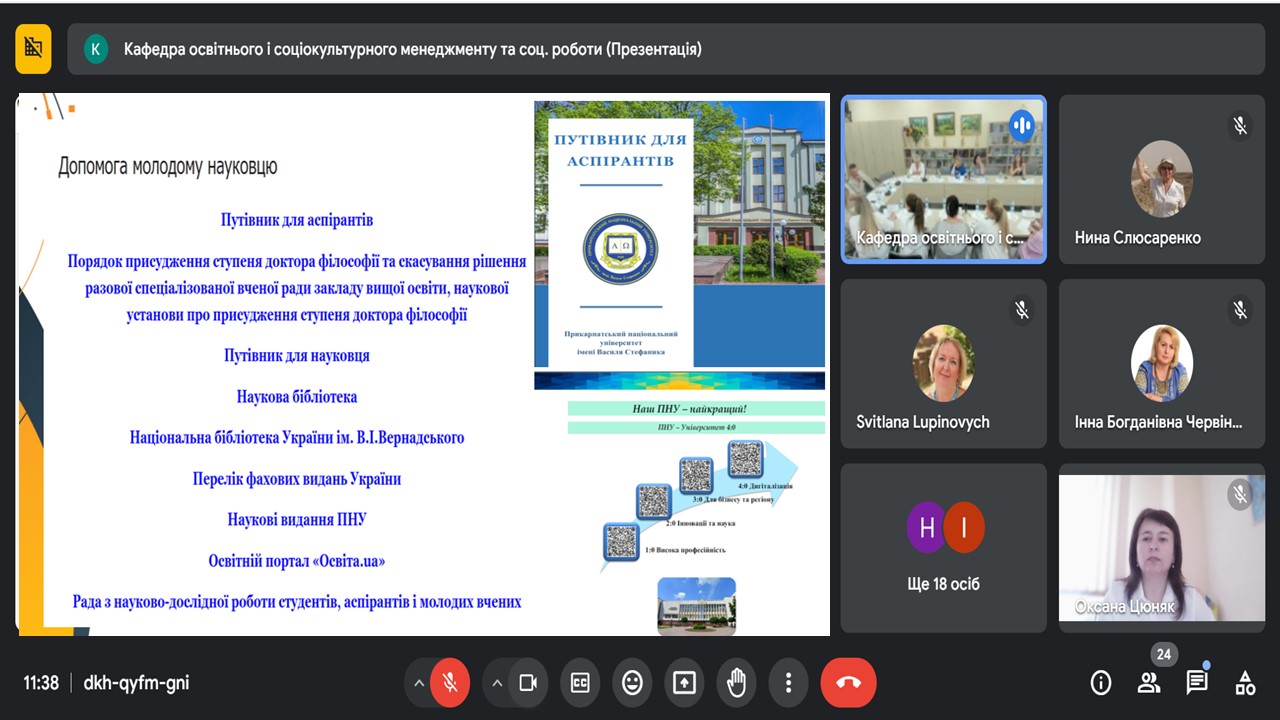Unmute the microphone
This screenshot has width=1280, height=720.
click(x=450, y=683)
